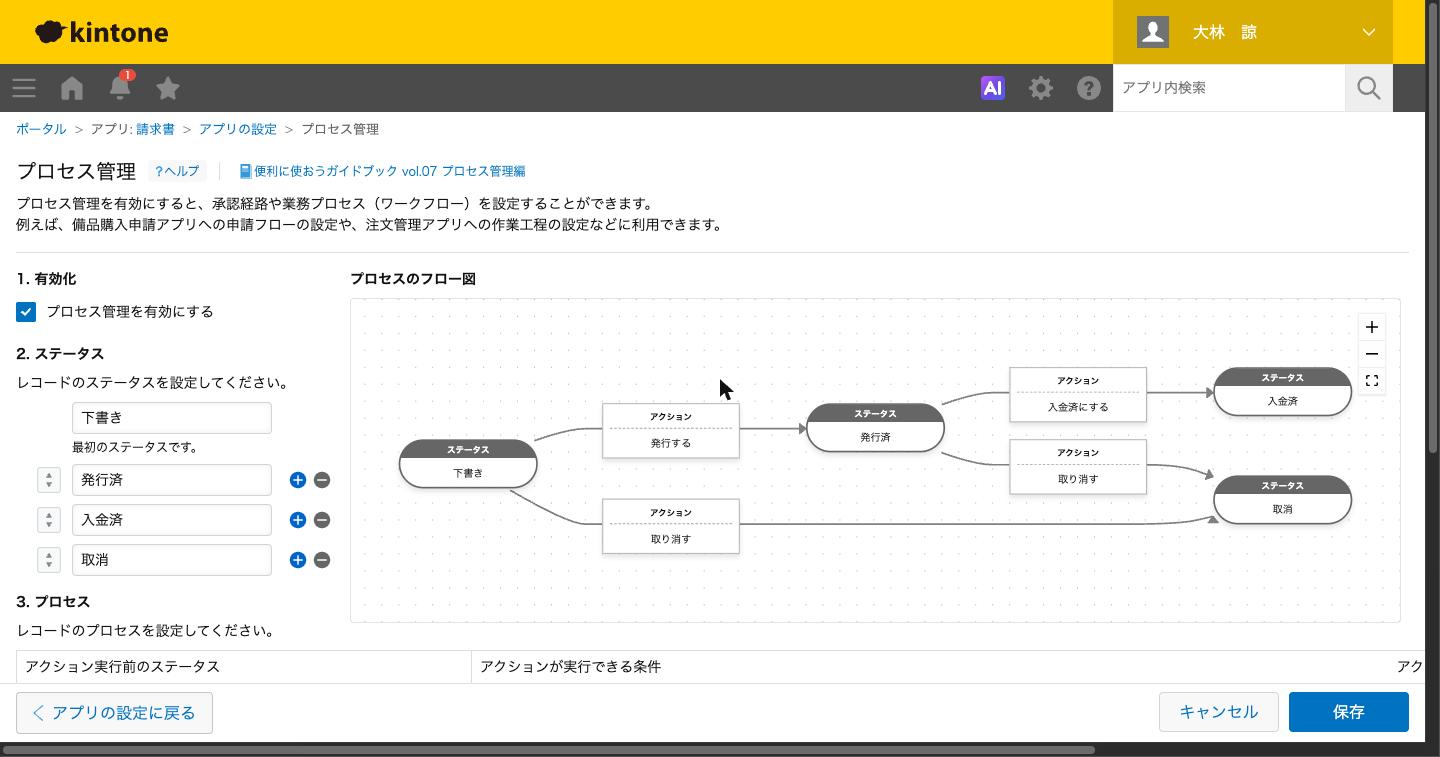Open the 便利に使おうガイドブック vol.07 link
The width and height of the screenshot is (1440, 757).
point(382,171)
